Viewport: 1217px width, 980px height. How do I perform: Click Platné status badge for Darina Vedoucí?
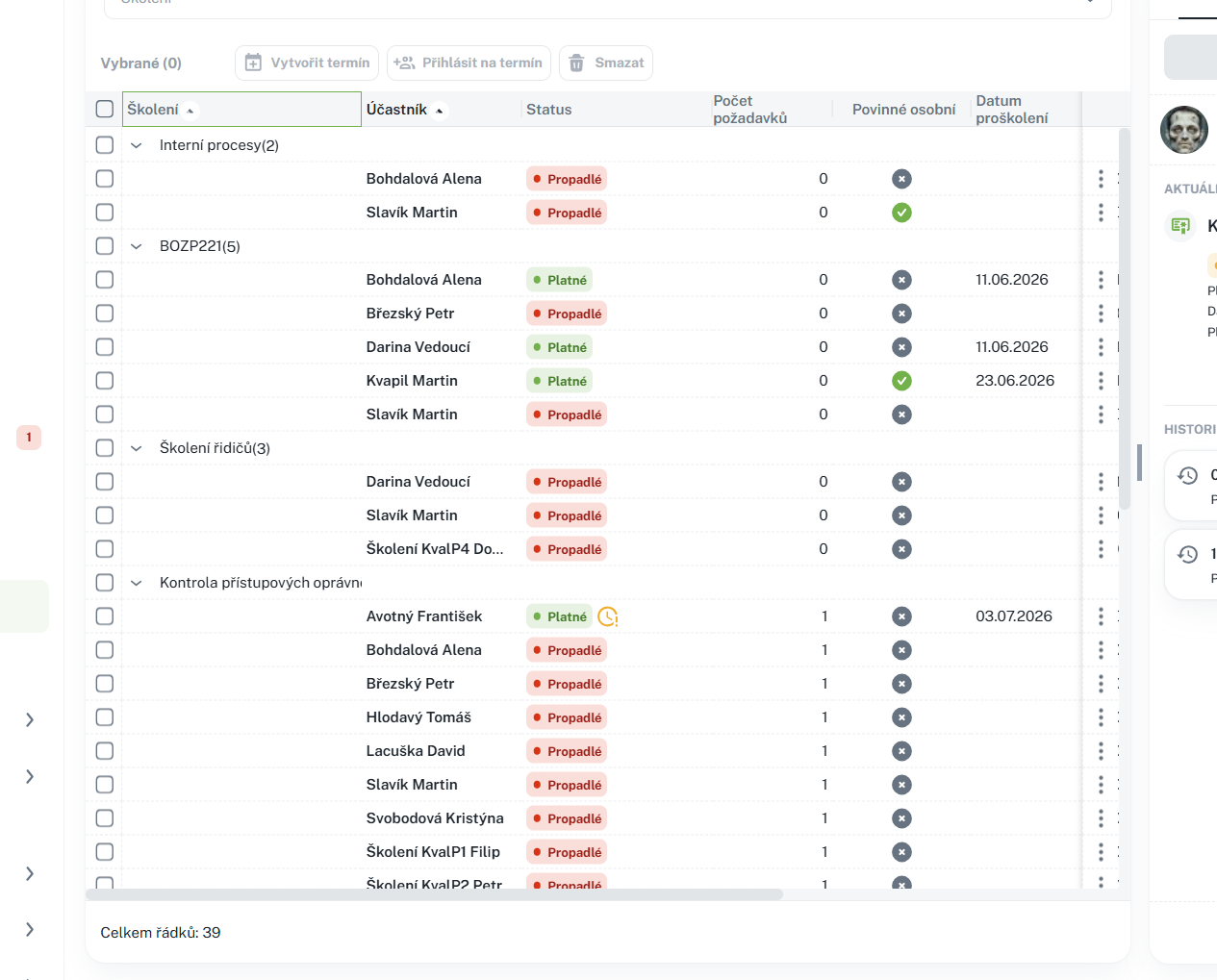point(560,347)
